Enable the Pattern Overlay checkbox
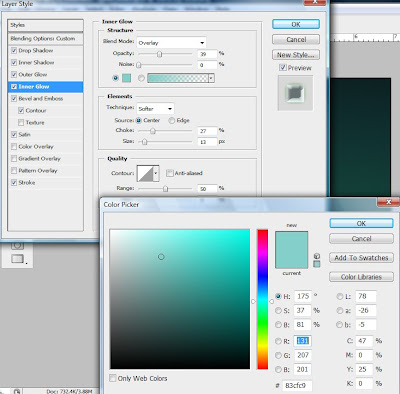The image size is (400, 394). [14, 171]
